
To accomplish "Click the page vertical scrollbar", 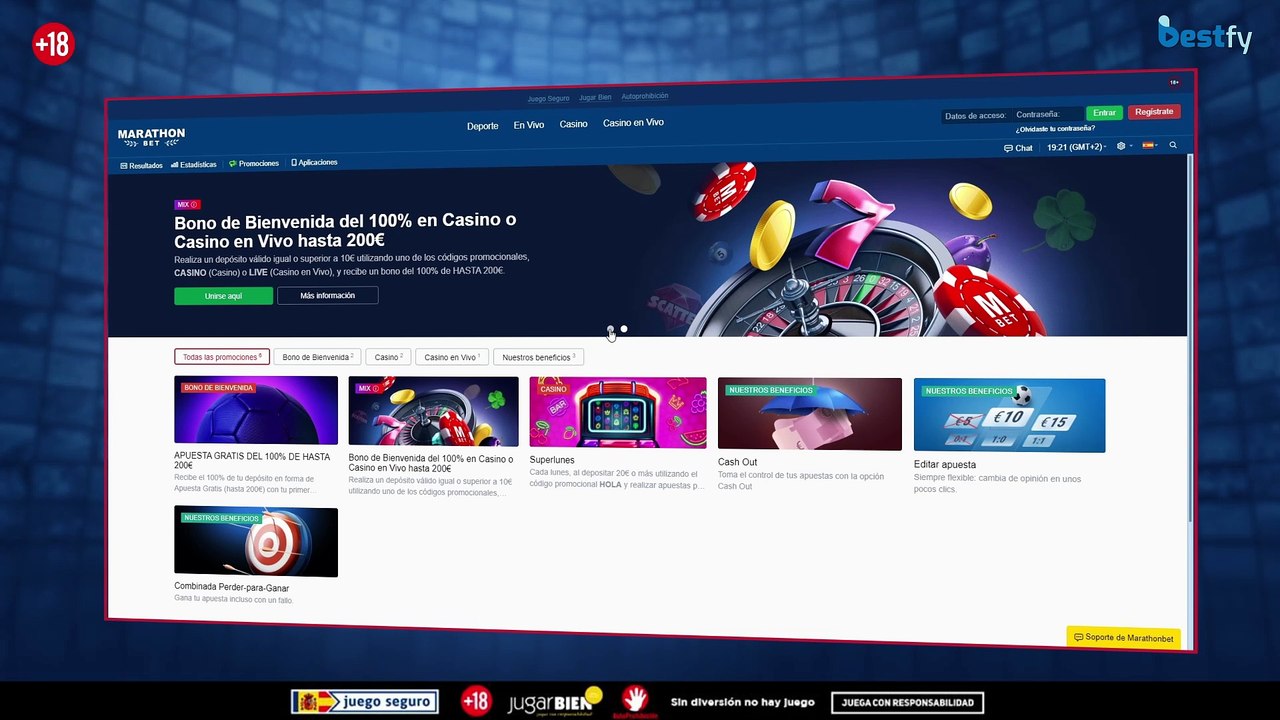I will coord(1190,340).
